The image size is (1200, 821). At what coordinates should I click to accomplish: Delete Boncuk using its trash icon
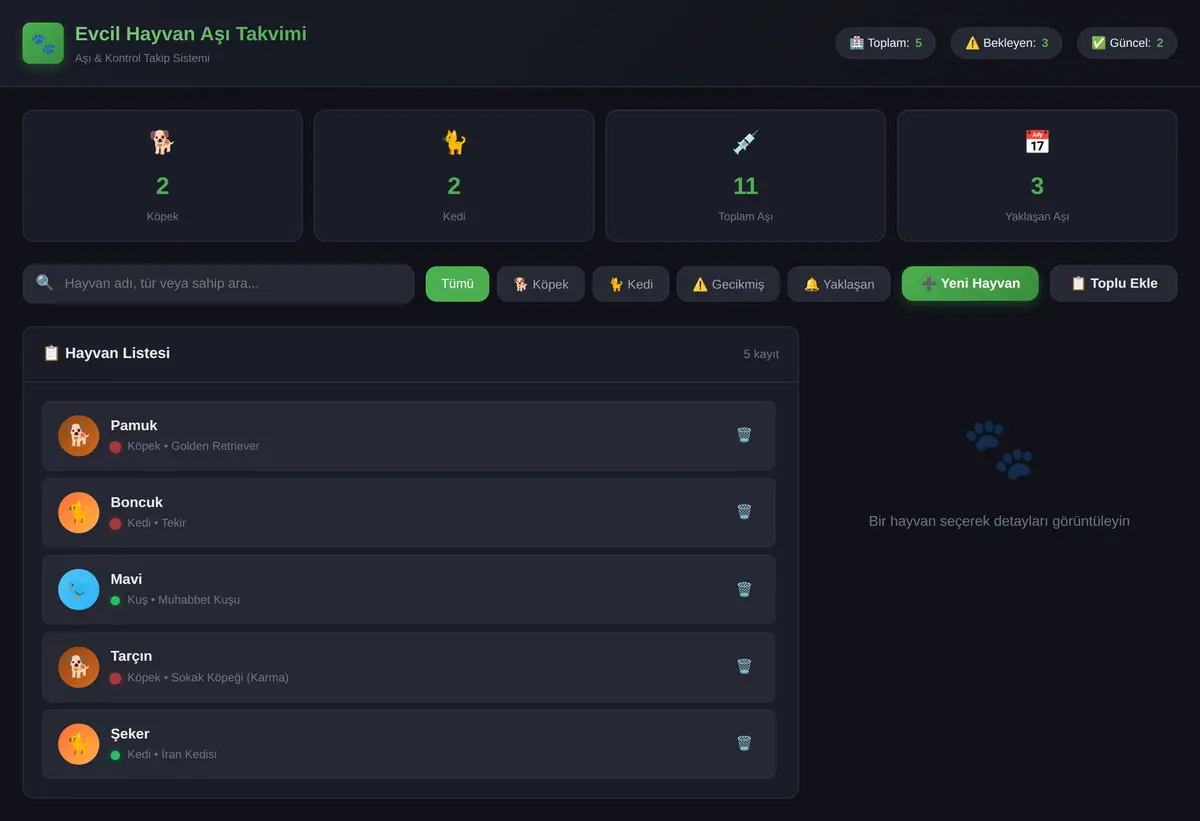(744, 512)
